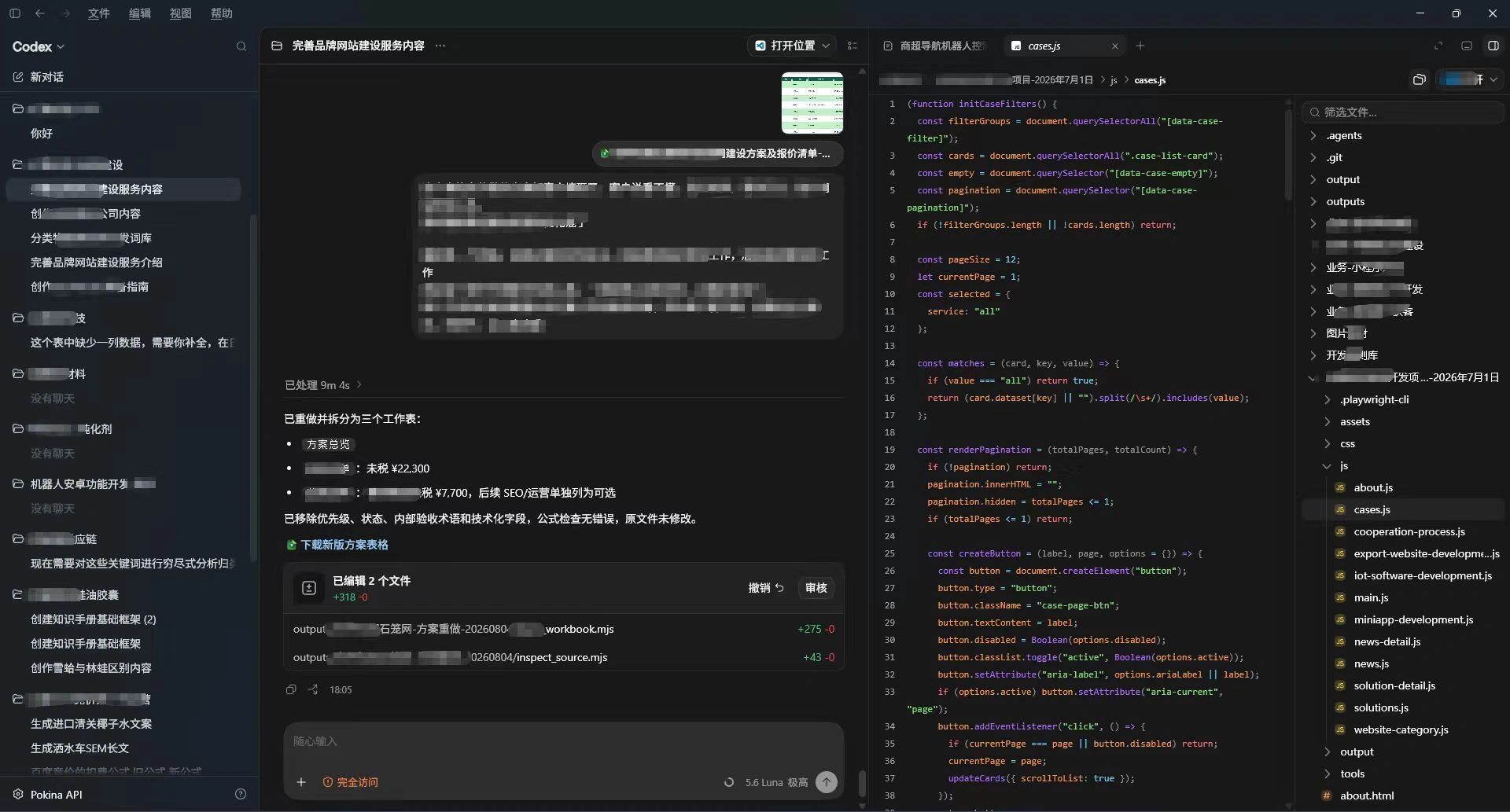Click the 筛选文件 filter field
Screen dimensions: 1510x812
[x=1403, y=112]
